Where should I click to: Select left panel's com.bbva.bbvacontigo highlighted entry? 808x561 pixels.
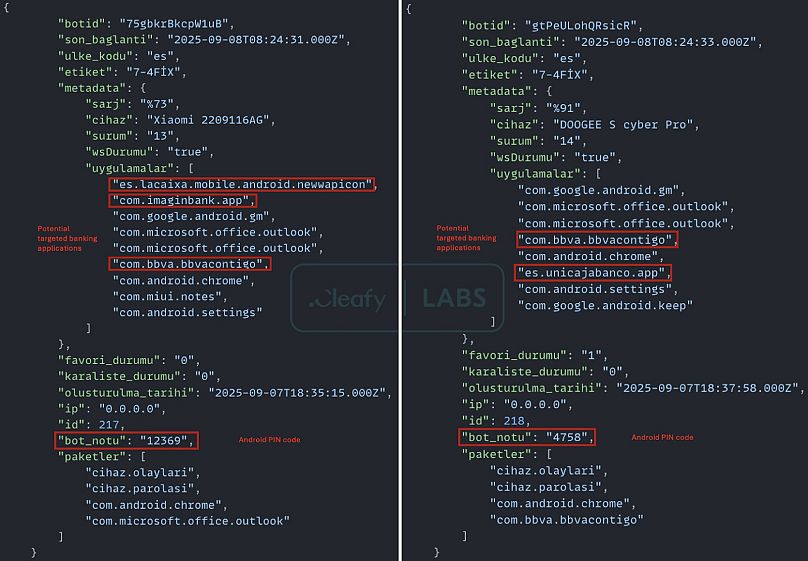(190, 264)
